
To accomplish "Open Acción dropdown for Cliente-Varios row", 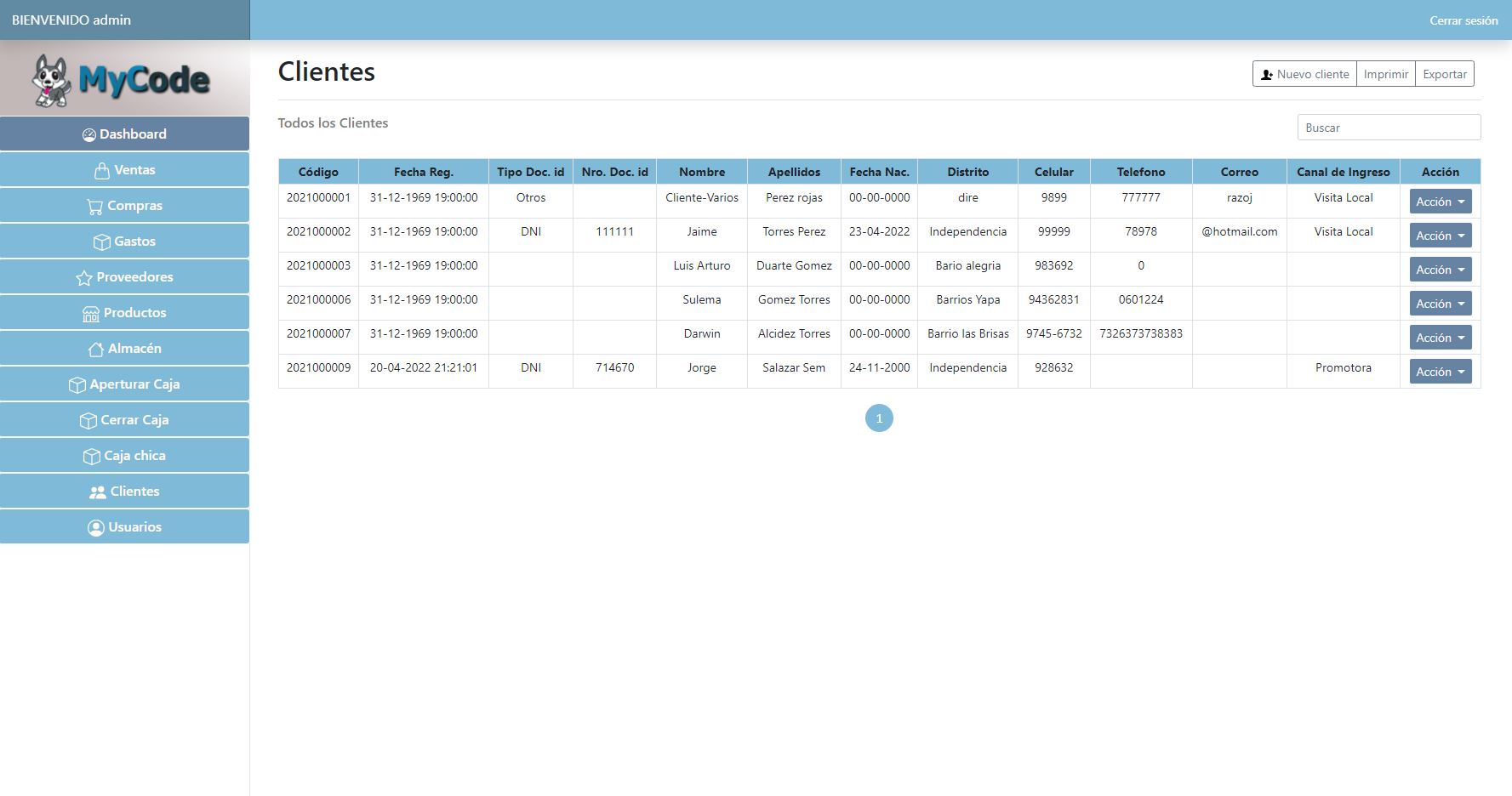I will pos(1440,202).
